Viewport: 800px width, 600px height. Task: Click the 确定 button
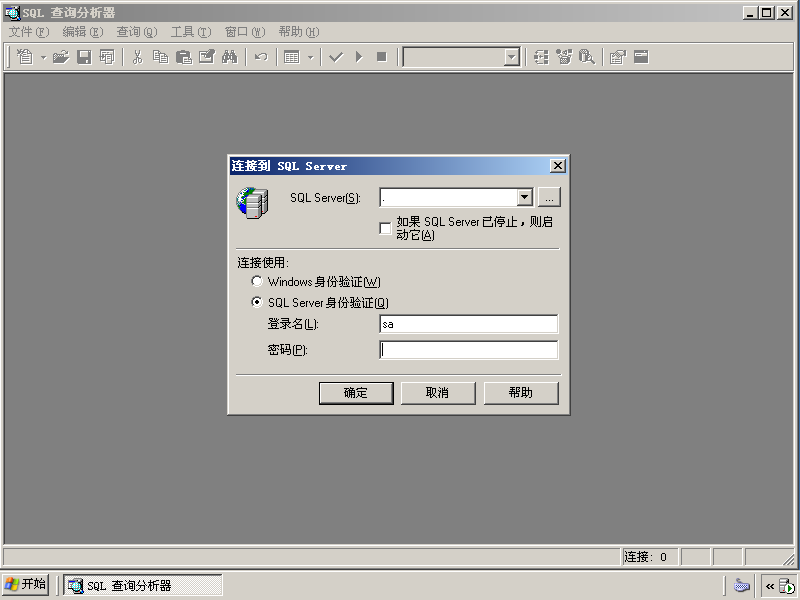(356, 393)
